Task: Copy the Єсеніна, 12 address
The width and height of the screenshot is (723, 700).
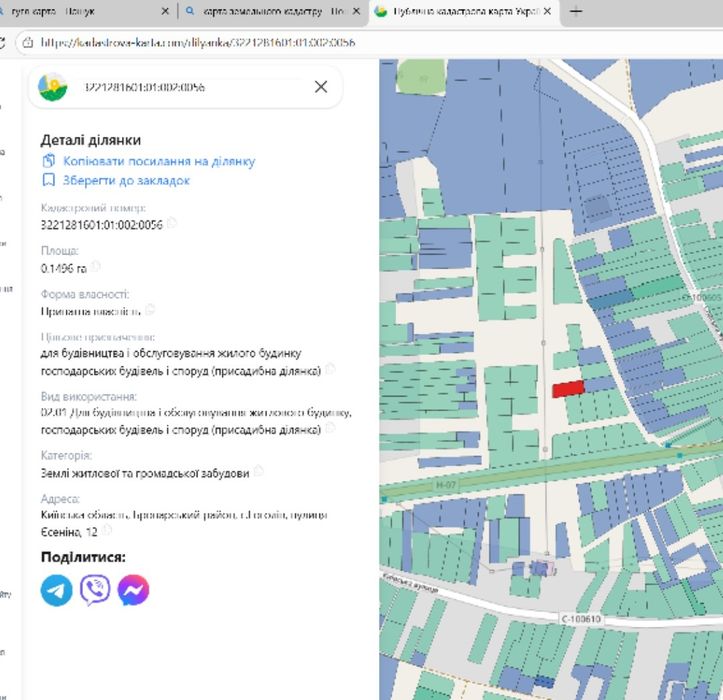Action: point(106,531)
